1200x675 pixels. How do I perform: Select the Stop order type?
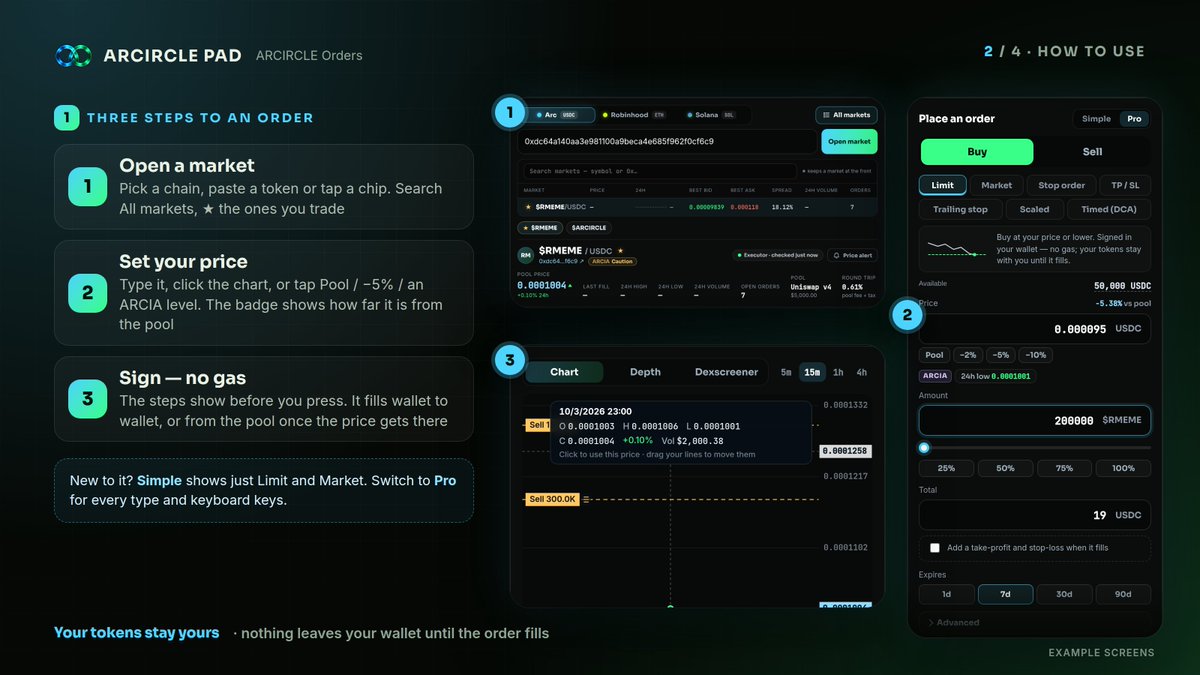point(1061,185)
